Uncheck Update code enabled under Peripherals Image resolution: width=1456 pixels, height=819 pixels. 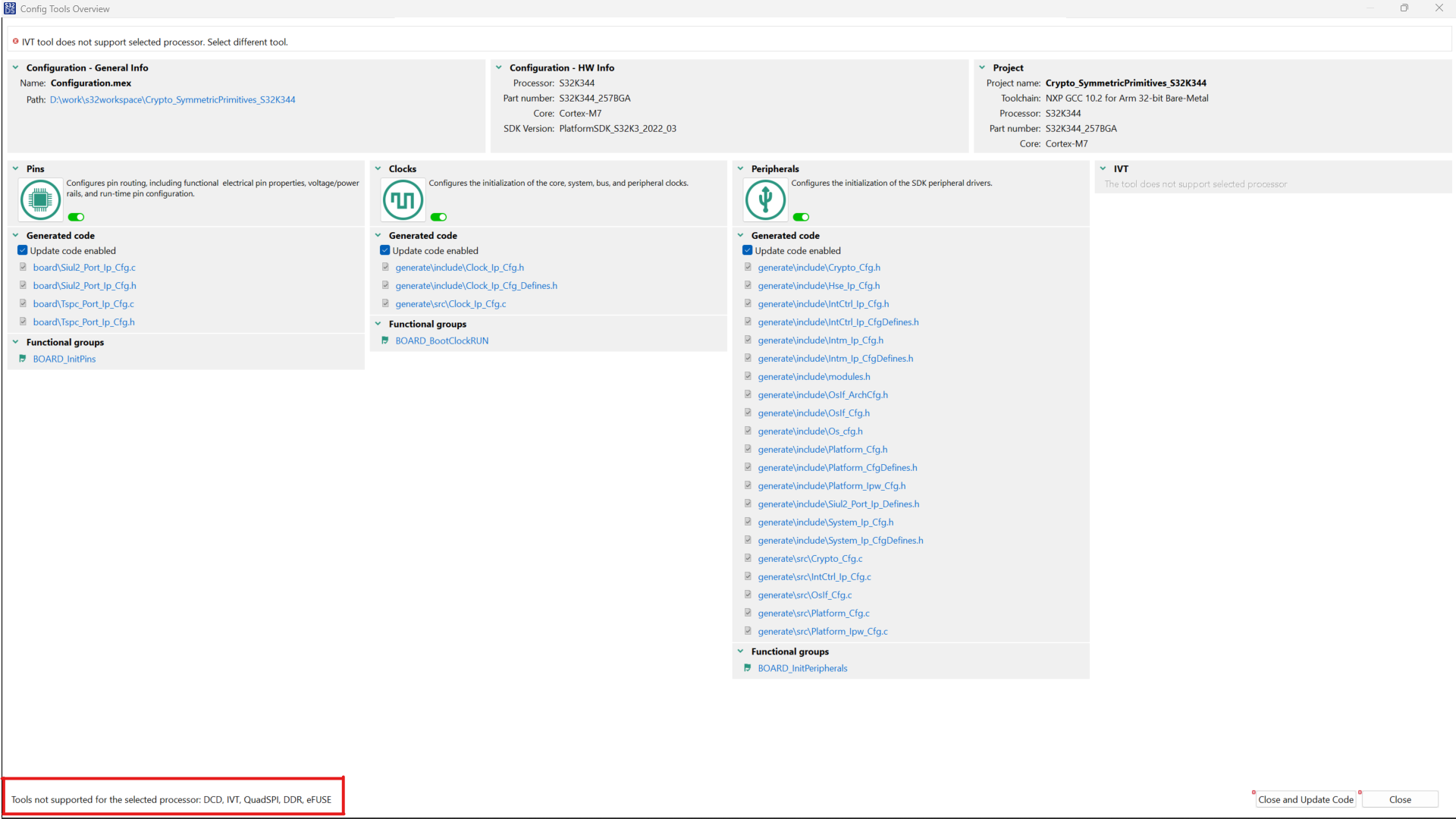[x=747, y=250]
